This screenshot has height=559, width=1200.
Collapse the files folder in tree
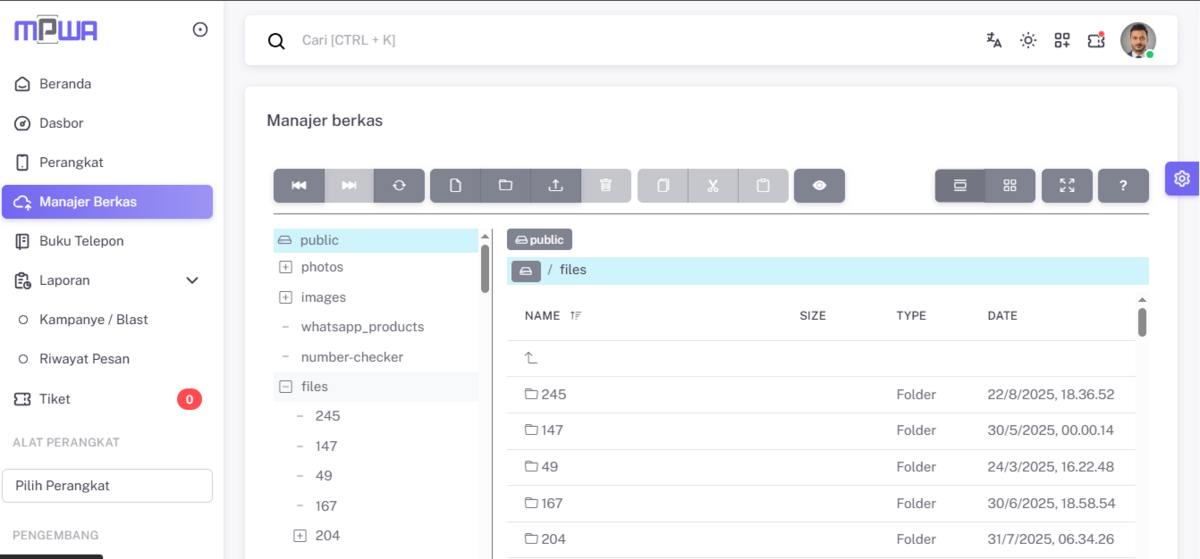(285, 387)
